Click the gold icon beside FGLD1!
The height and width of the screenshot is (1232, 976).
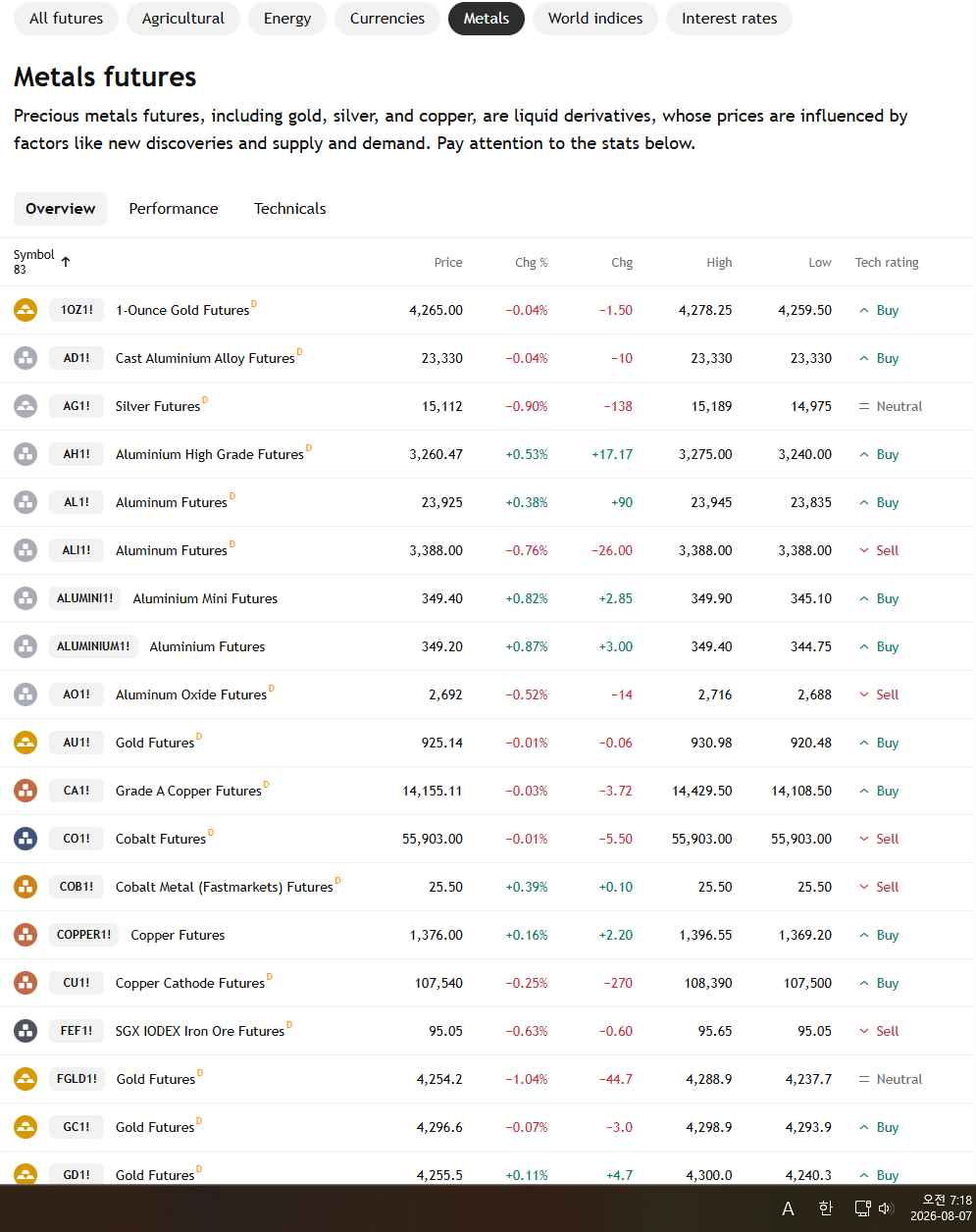pyautogui.click(x=26, y=1079)
